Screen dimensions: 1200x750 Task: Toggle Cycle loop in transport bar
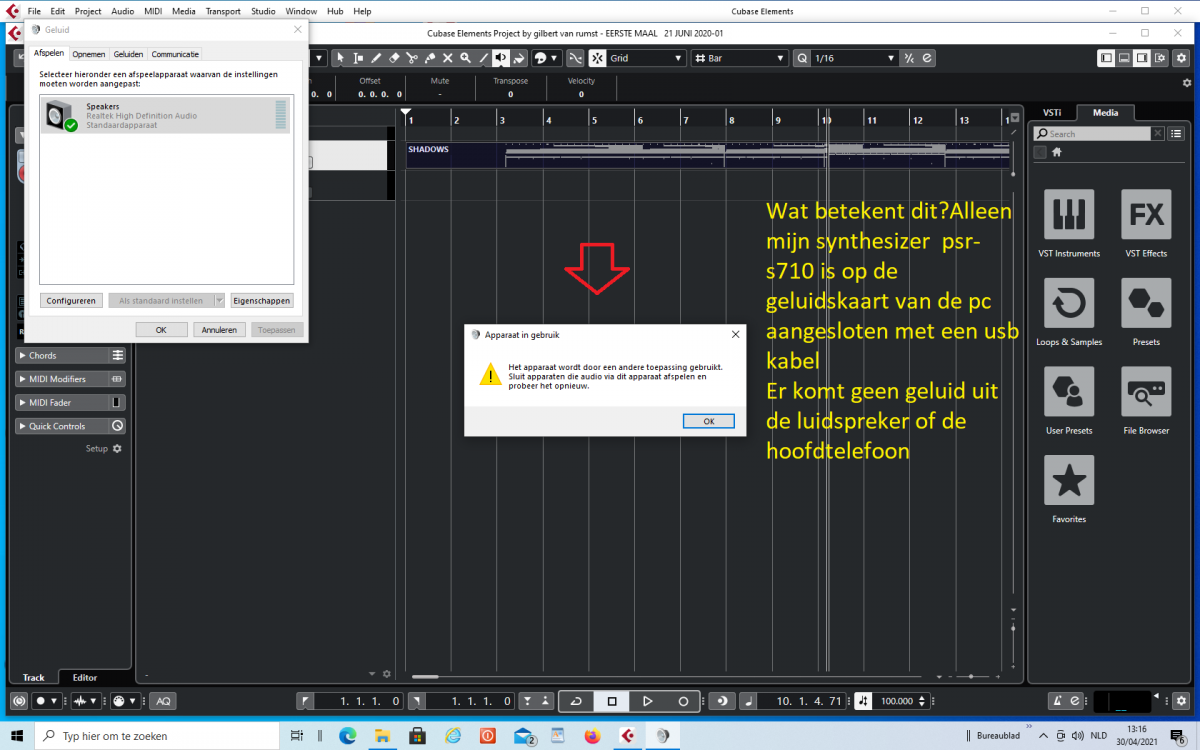coord(576,701)
